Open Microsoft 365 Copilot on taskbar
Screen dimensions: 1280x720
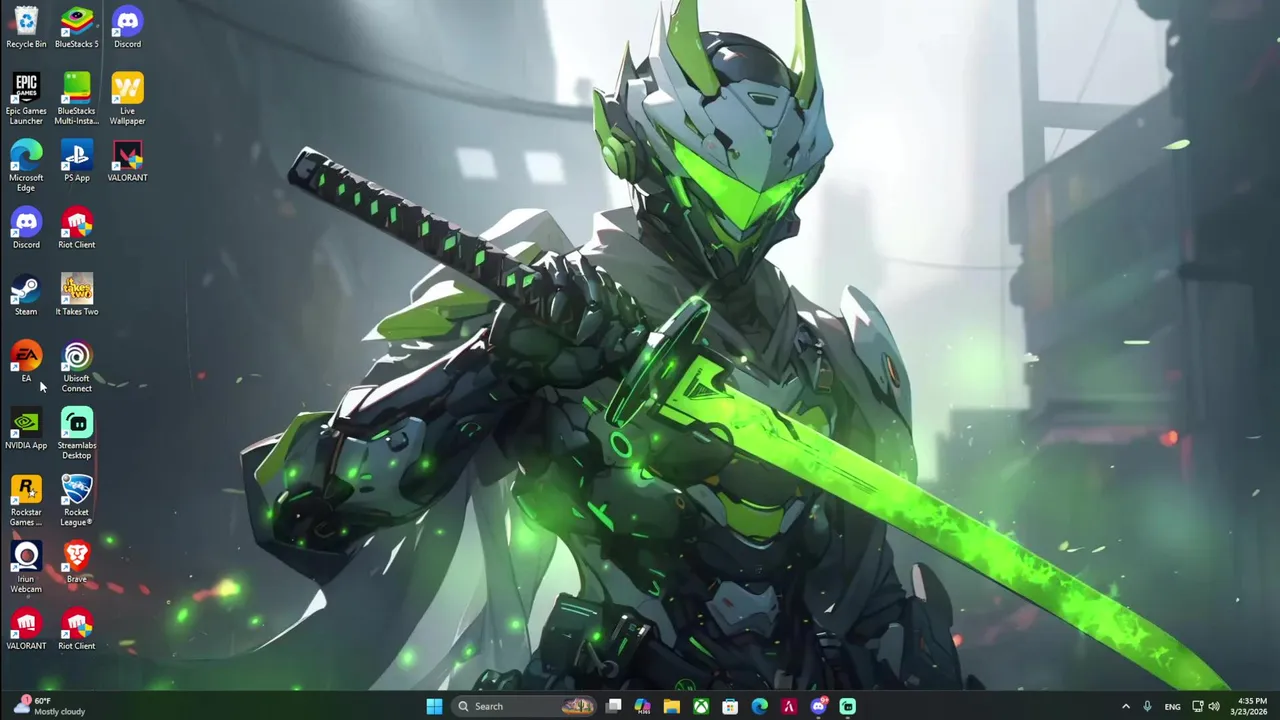(x=642, y=706)
